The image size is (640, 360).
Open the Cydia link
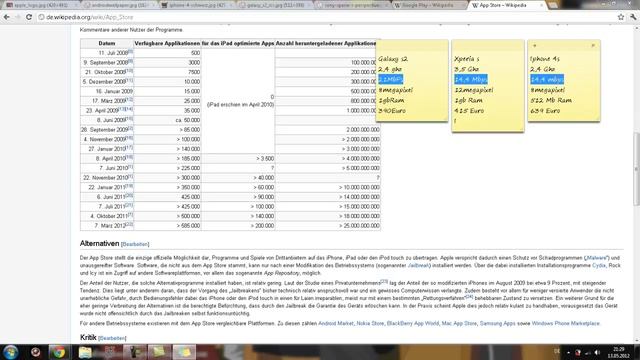pos(599,265)
